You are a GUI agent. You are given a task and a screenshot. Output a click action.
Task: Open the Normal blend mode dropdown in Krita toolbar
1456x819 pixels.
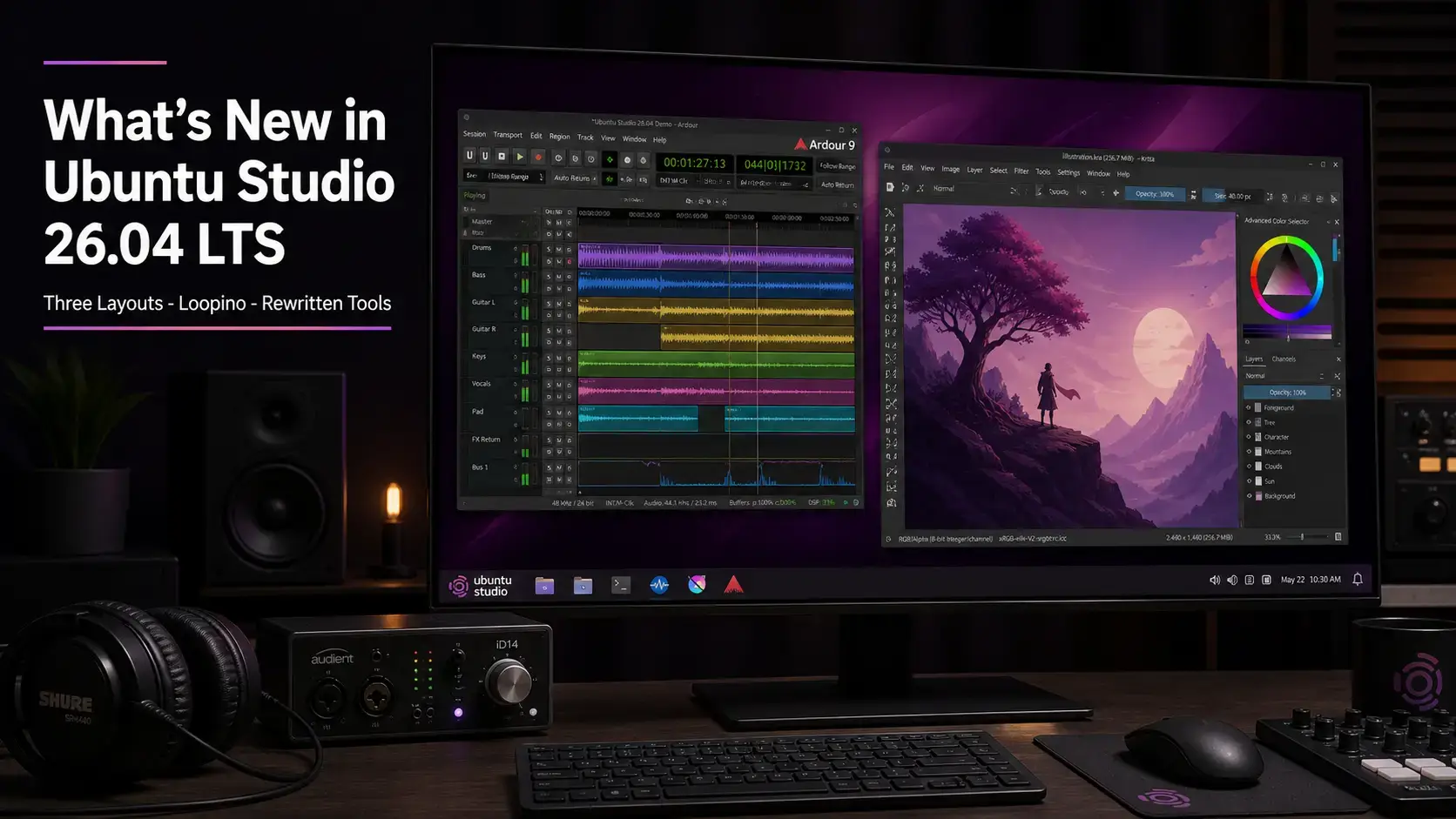[974, 189]
